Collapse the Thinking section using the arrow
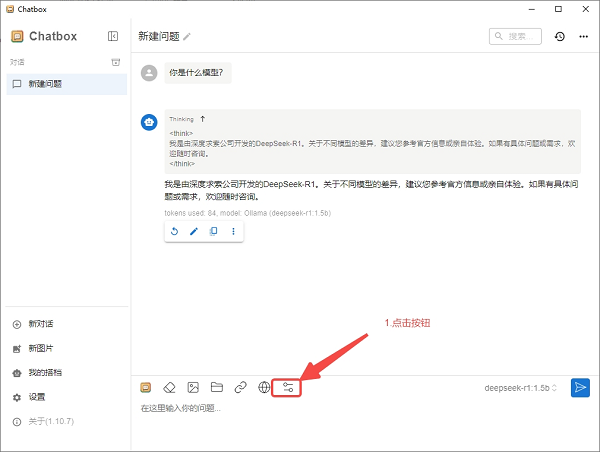Screen dimensions: 600x452 (x=203, y=119)
